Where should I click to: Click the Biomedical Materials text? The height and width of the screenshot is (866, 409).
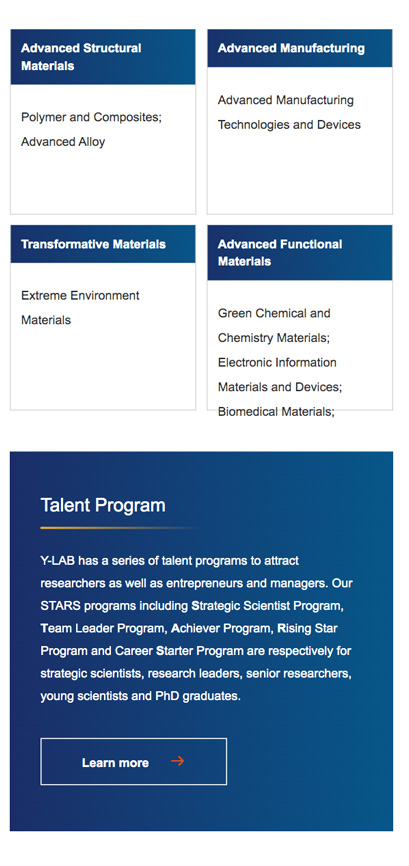(x=277, y=411)
